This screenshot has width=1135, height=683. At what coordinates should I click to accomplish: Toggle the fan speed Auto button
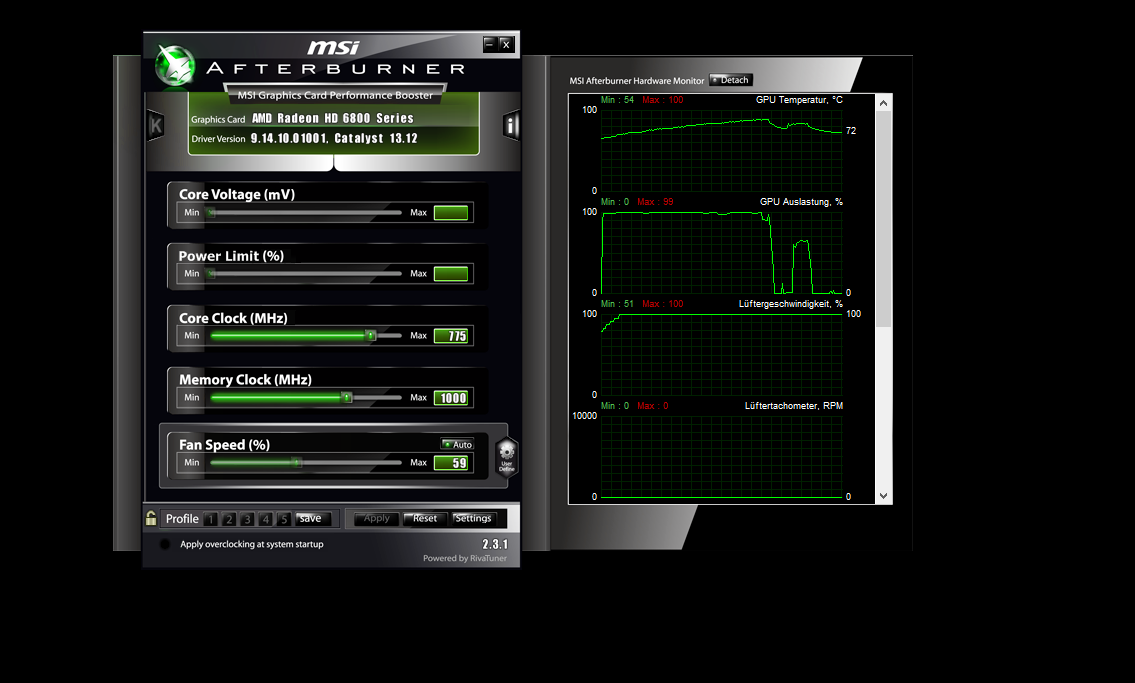[x=457, y=444]
